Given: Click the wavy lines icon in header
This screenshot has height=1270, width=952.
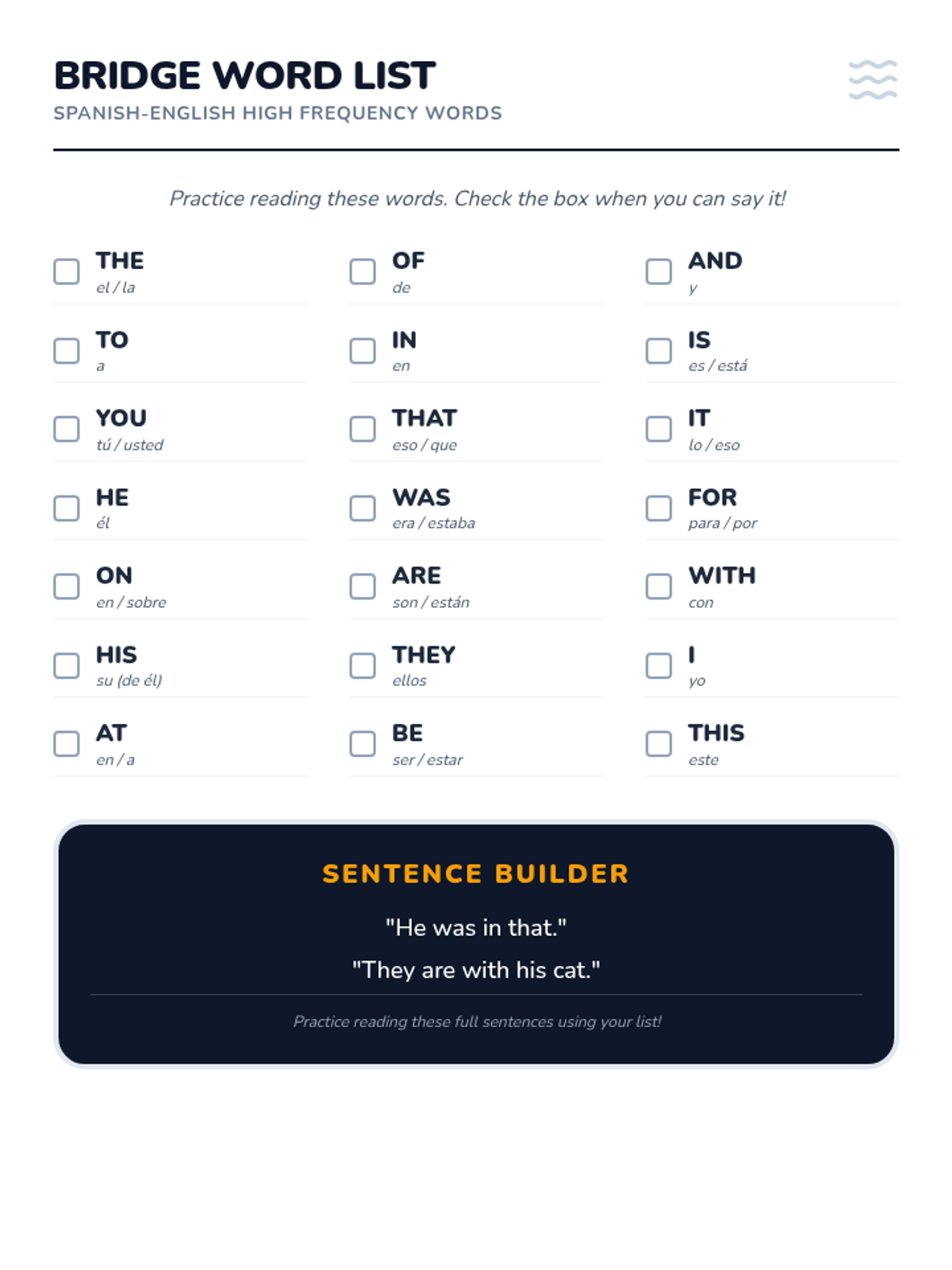Looking at the screenshot, I should pyautogui.click(x=873, y=79).
